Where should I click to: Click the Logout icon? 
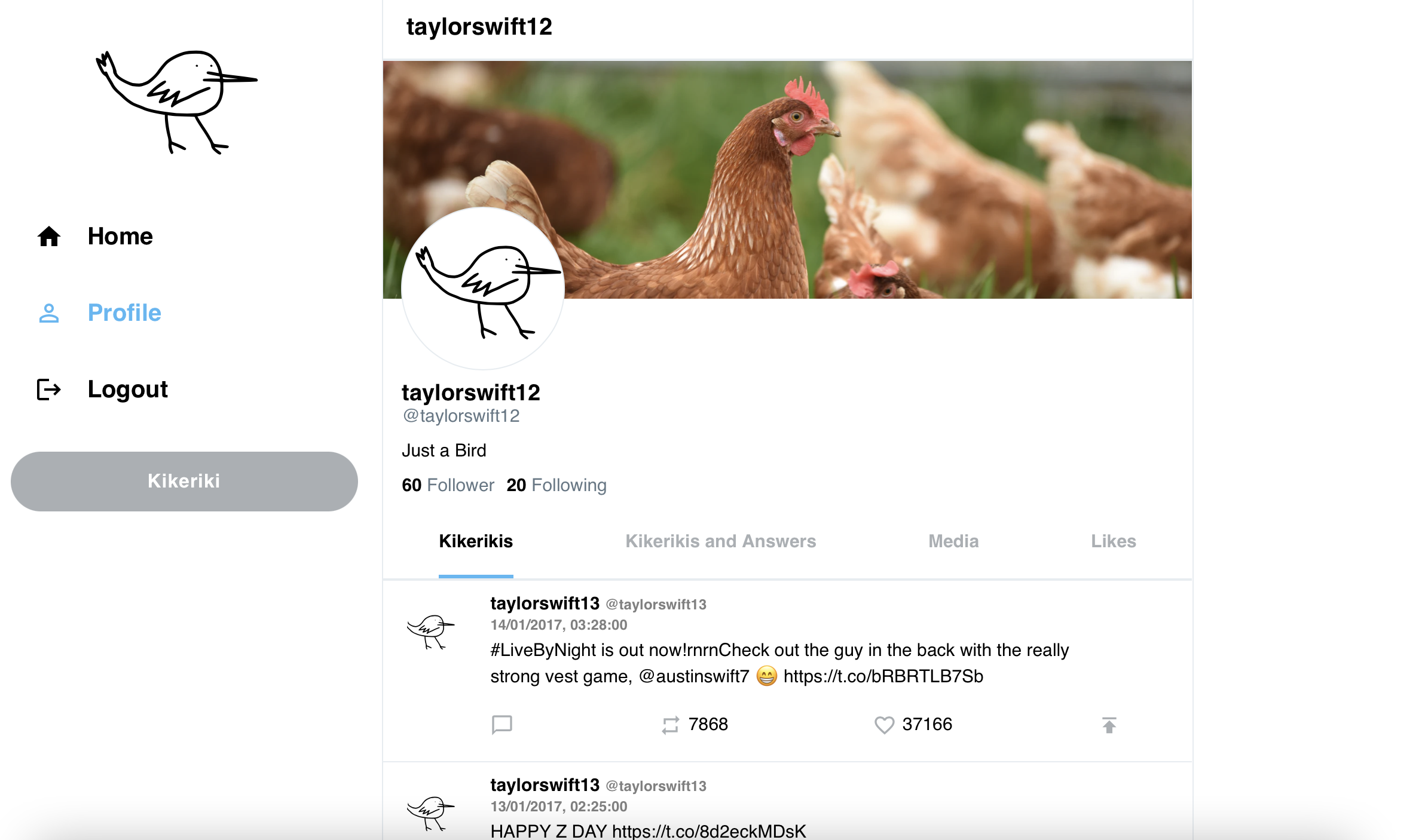click(x=49, y=387)
